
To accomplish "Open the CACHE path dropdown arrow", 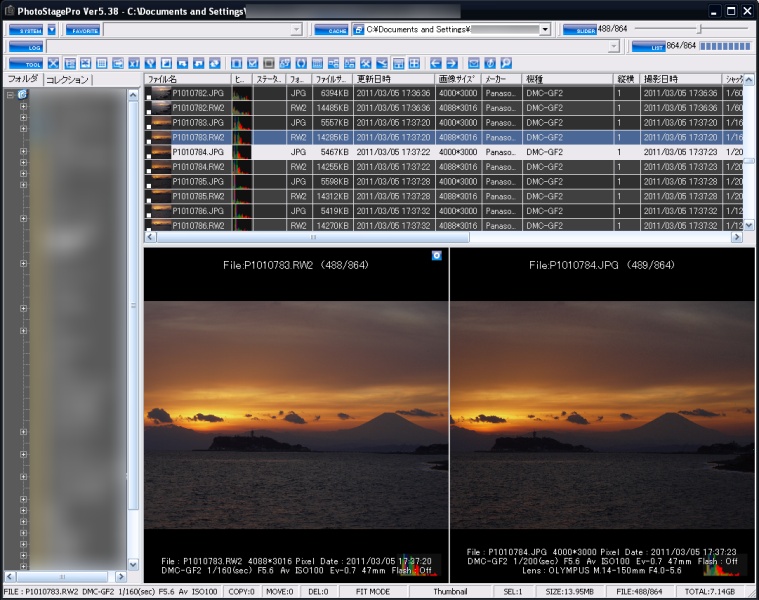I will (x=545, y=30).
